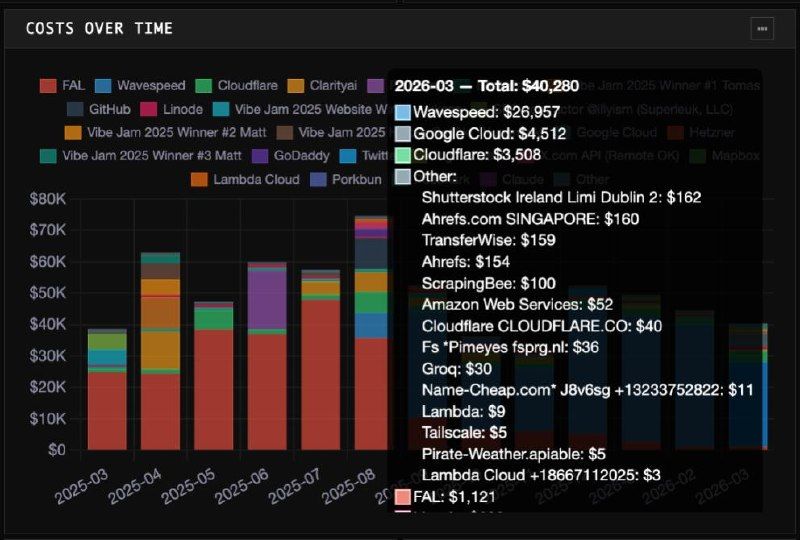Click the 2025-03 x-axis label

[81, 486]
